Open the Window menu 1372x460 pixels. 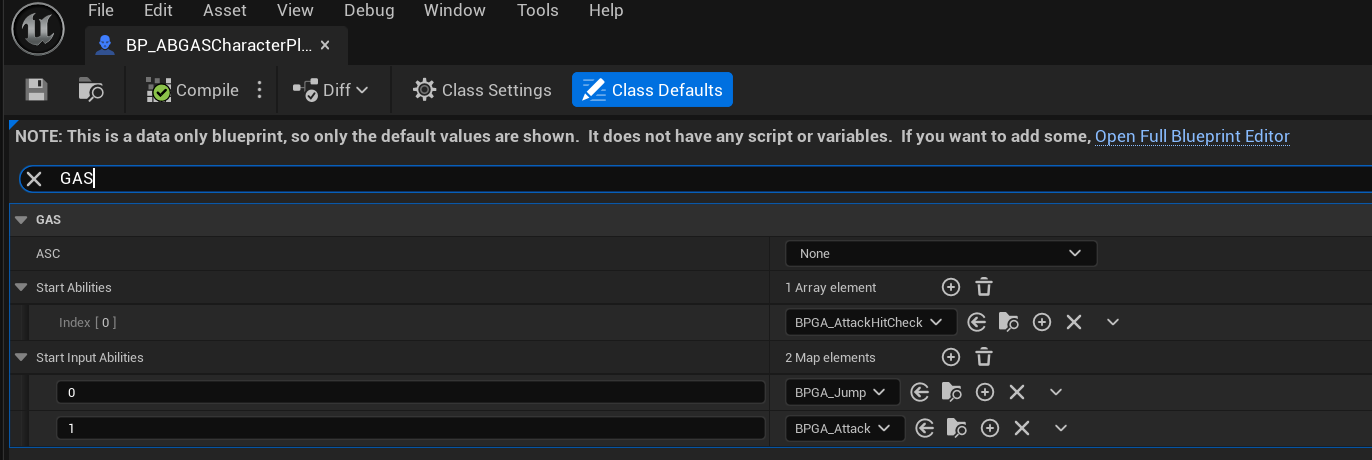coord(455,11)
